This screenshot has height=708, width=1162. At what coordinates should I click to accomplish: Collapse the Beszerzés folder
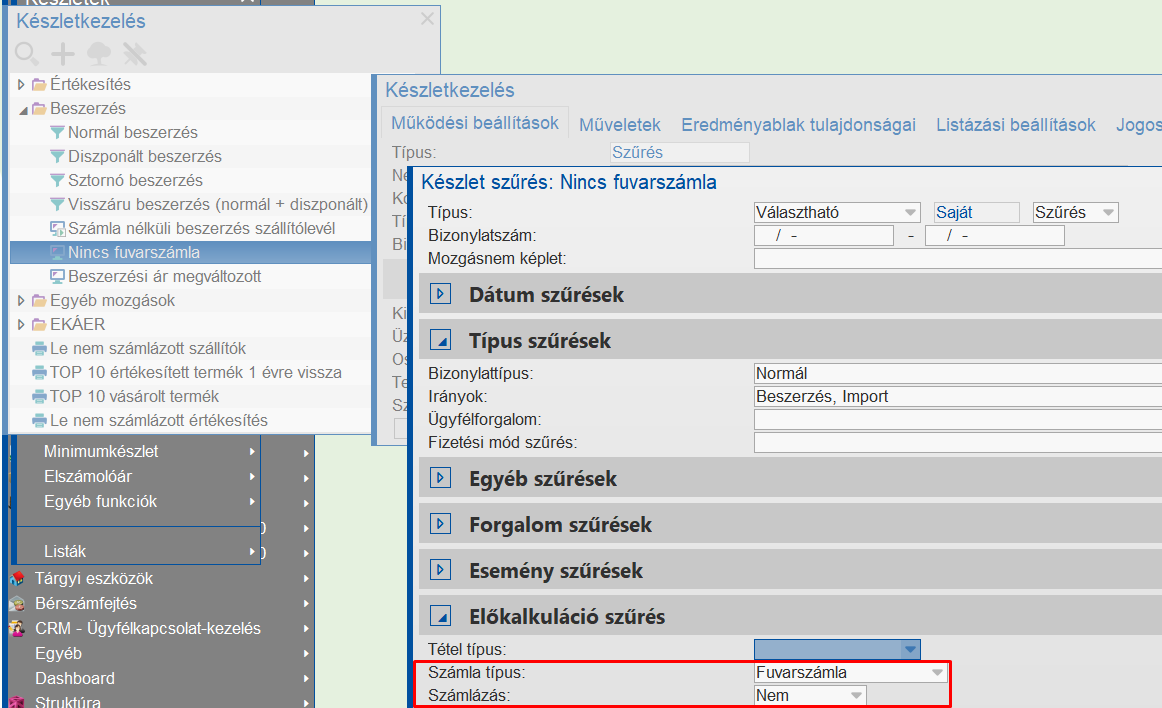[x=23, y=110]
